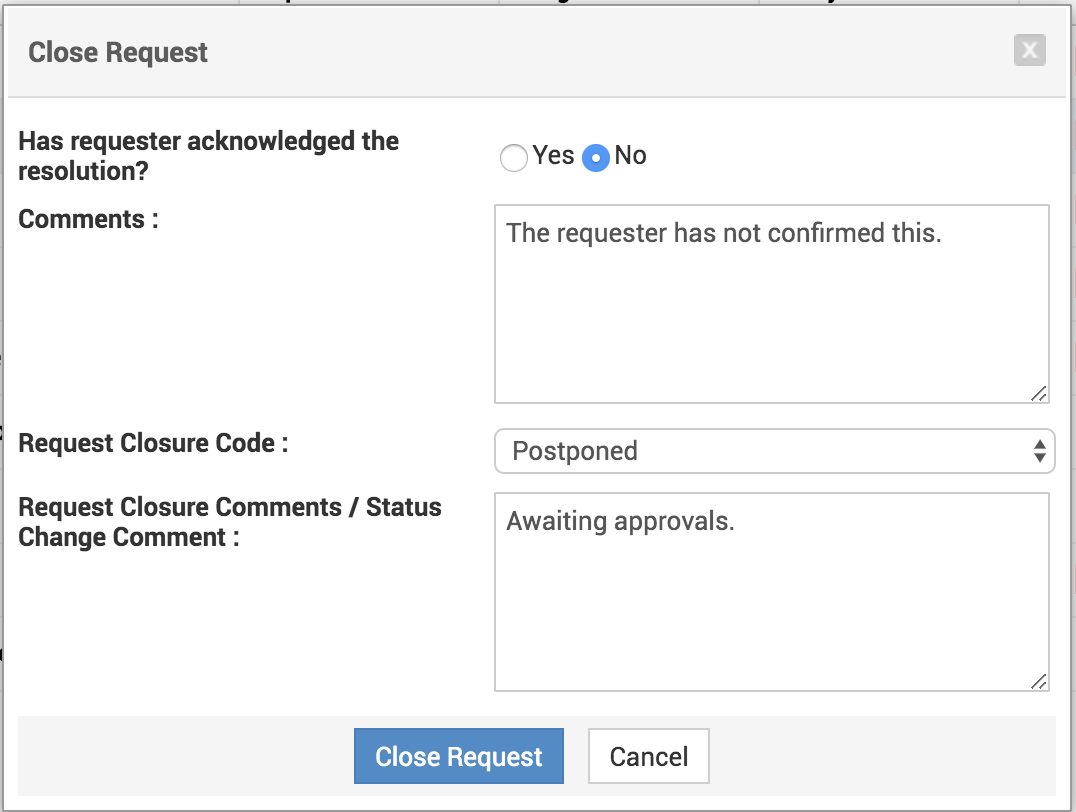This screenshot has height=812, width=1076.
Task: Click the up-down arrows on closure code select
Action: (x=1040, y=451)
